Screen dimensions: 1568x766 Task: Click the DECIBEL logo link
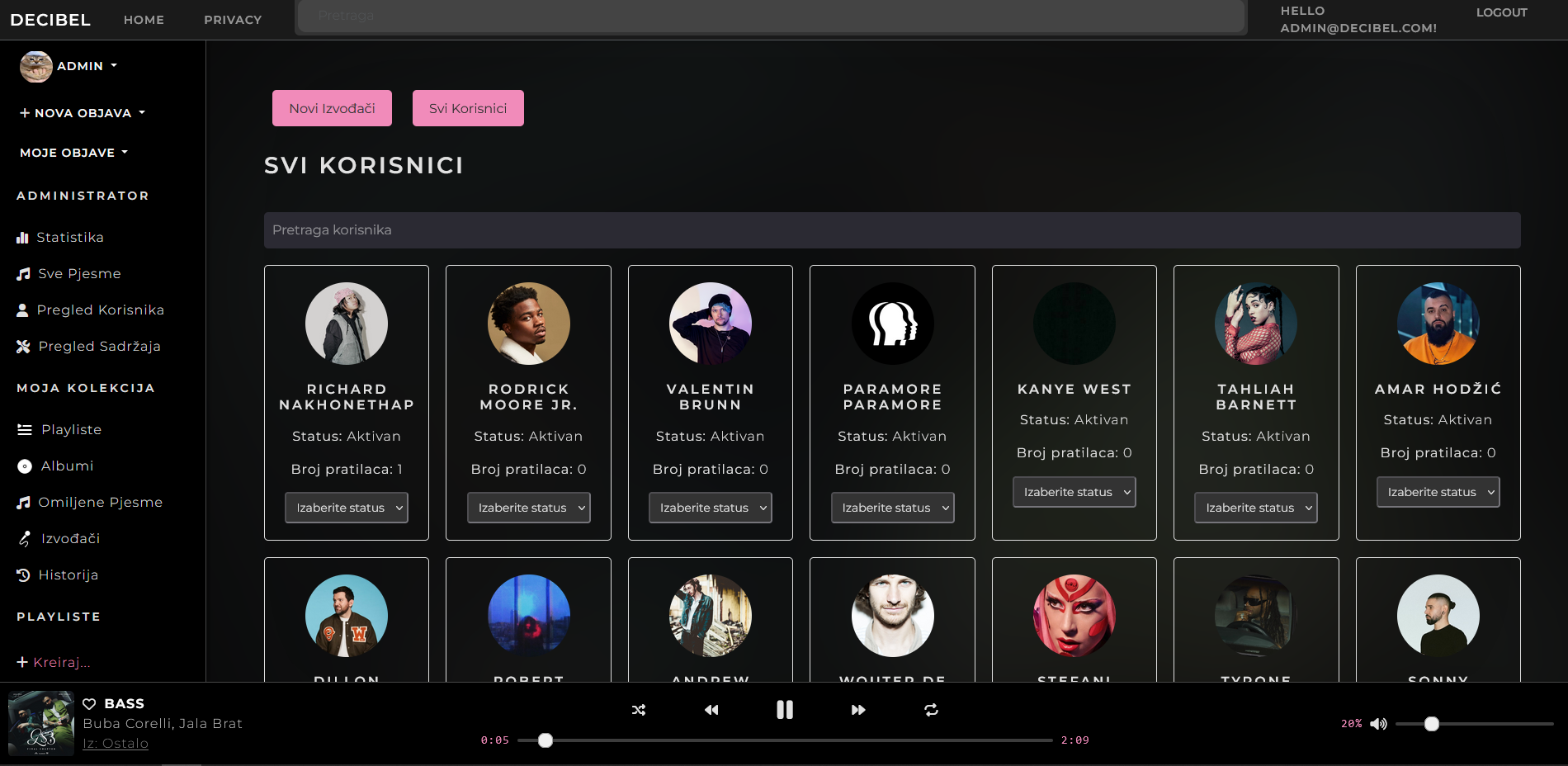point(50,20)
